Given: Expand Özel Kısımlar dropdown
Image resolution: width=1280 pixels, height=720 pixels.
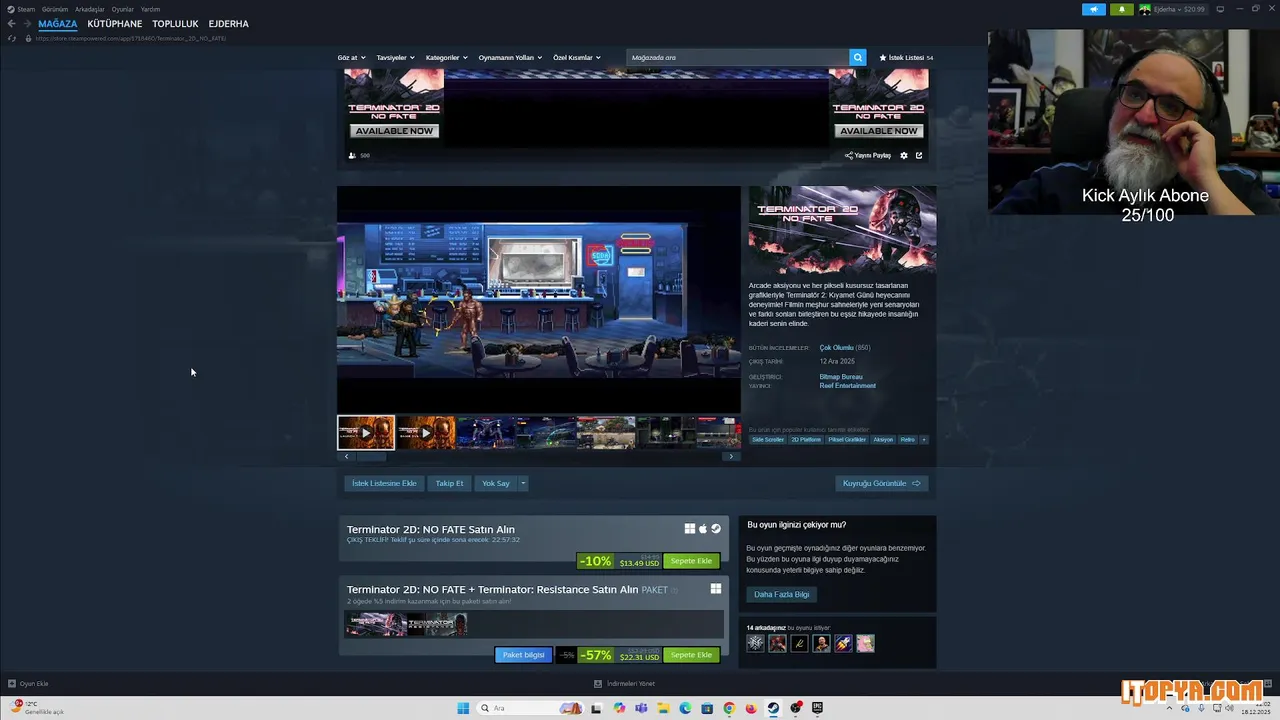Looking at the screenshot, I should tap(577, 58).
